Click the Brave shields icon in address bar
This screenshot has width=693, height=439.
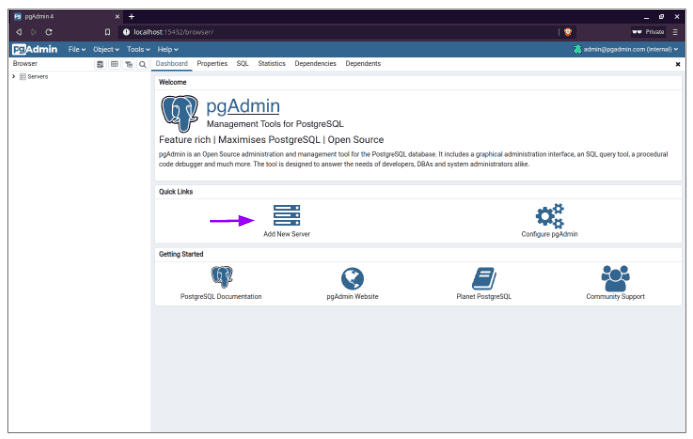point(568,32)
